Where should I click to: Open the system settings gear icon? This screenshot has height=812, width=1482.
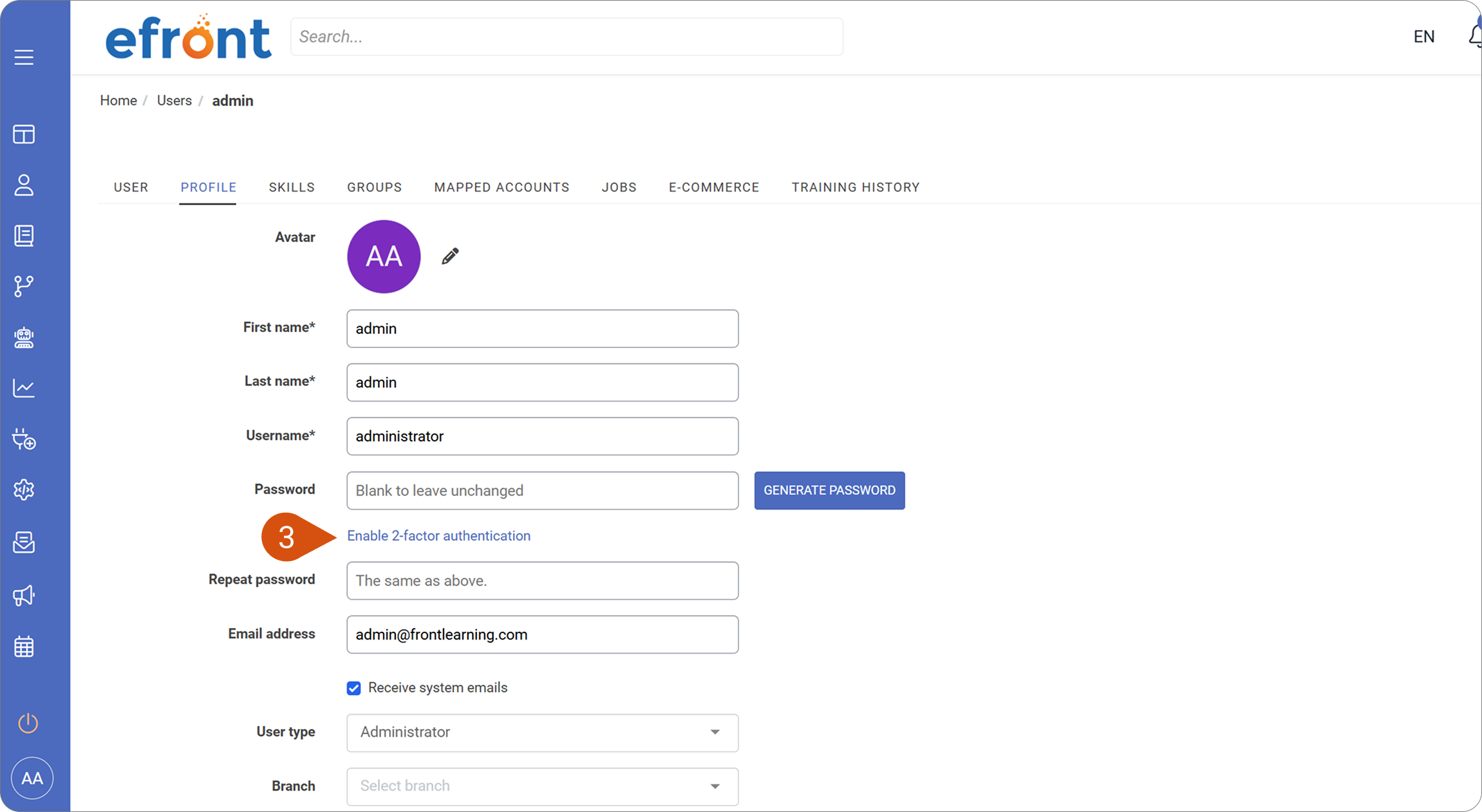tap(24, 490)
